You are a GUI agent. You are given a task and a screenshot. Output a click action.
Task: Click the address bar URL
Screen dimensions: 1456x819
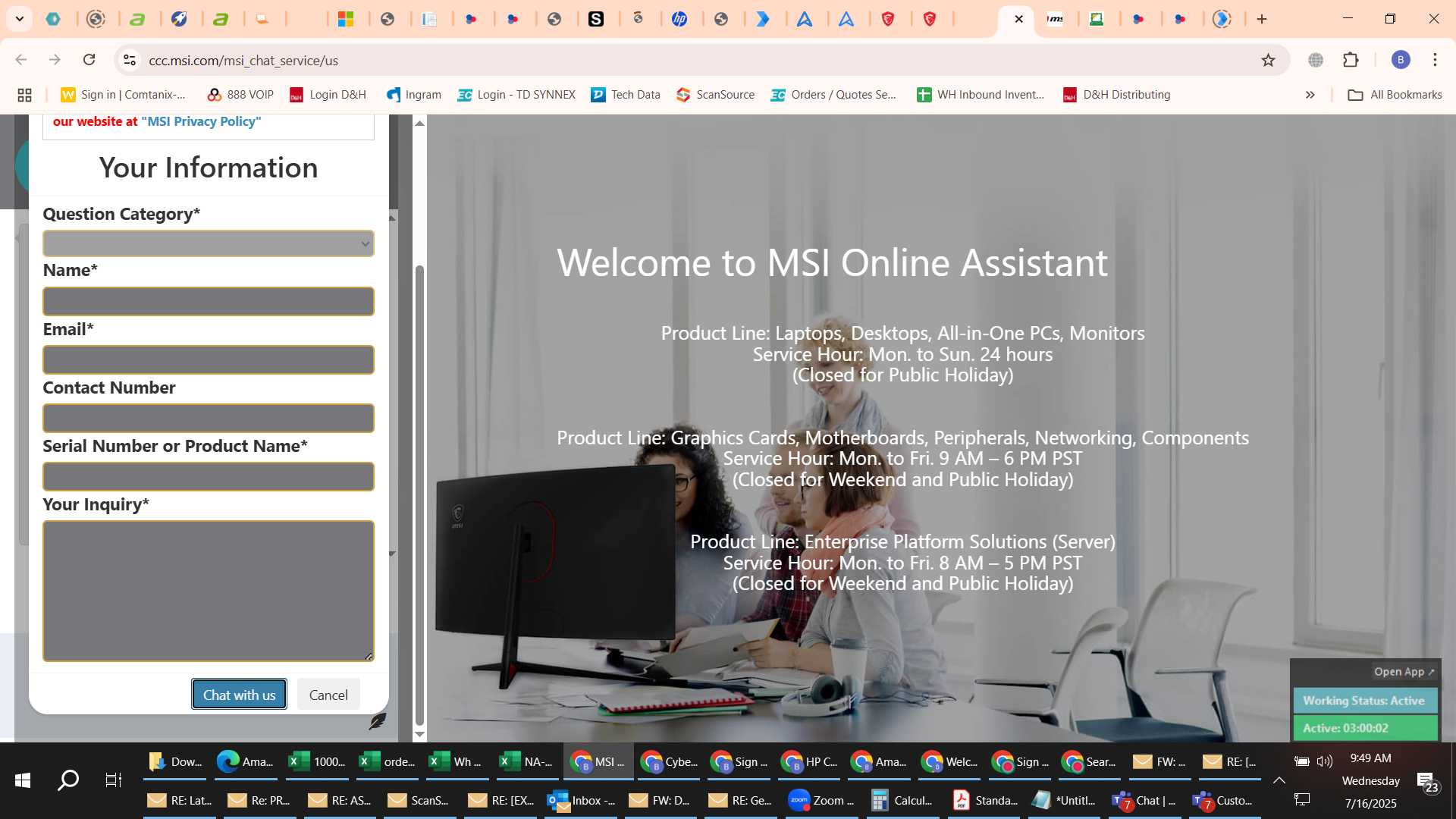[x=243, y=60]
